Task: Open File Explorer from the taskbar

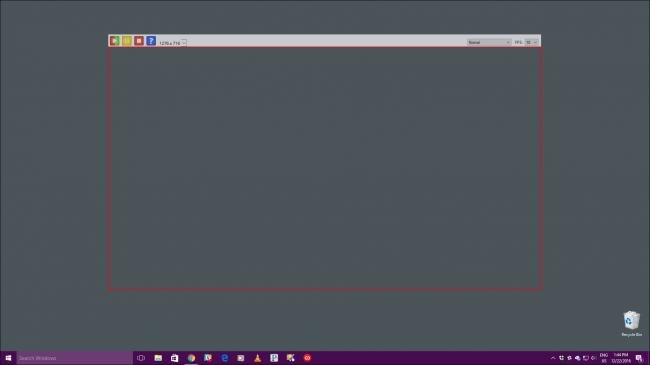Action: [x=158, y=358]
